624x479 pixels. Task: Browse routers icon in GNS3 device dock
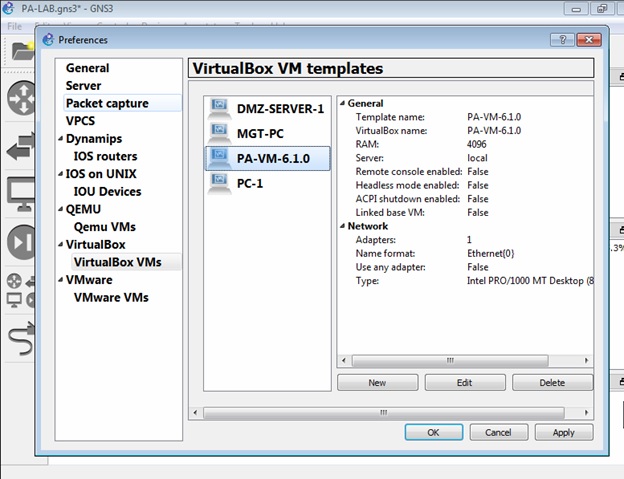21,98
